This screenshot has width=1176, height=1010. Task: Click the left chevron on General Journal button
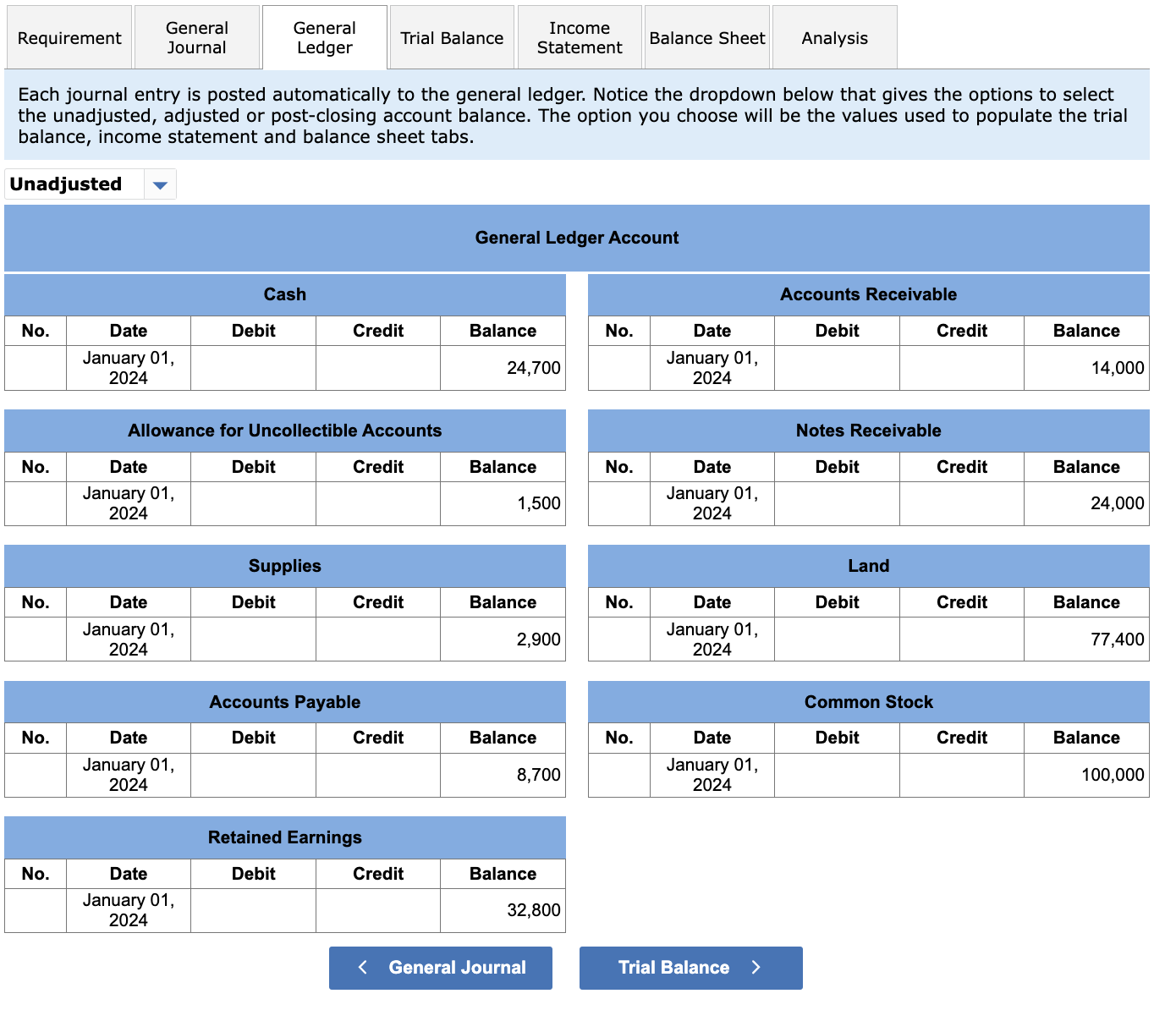pos(363,967)
